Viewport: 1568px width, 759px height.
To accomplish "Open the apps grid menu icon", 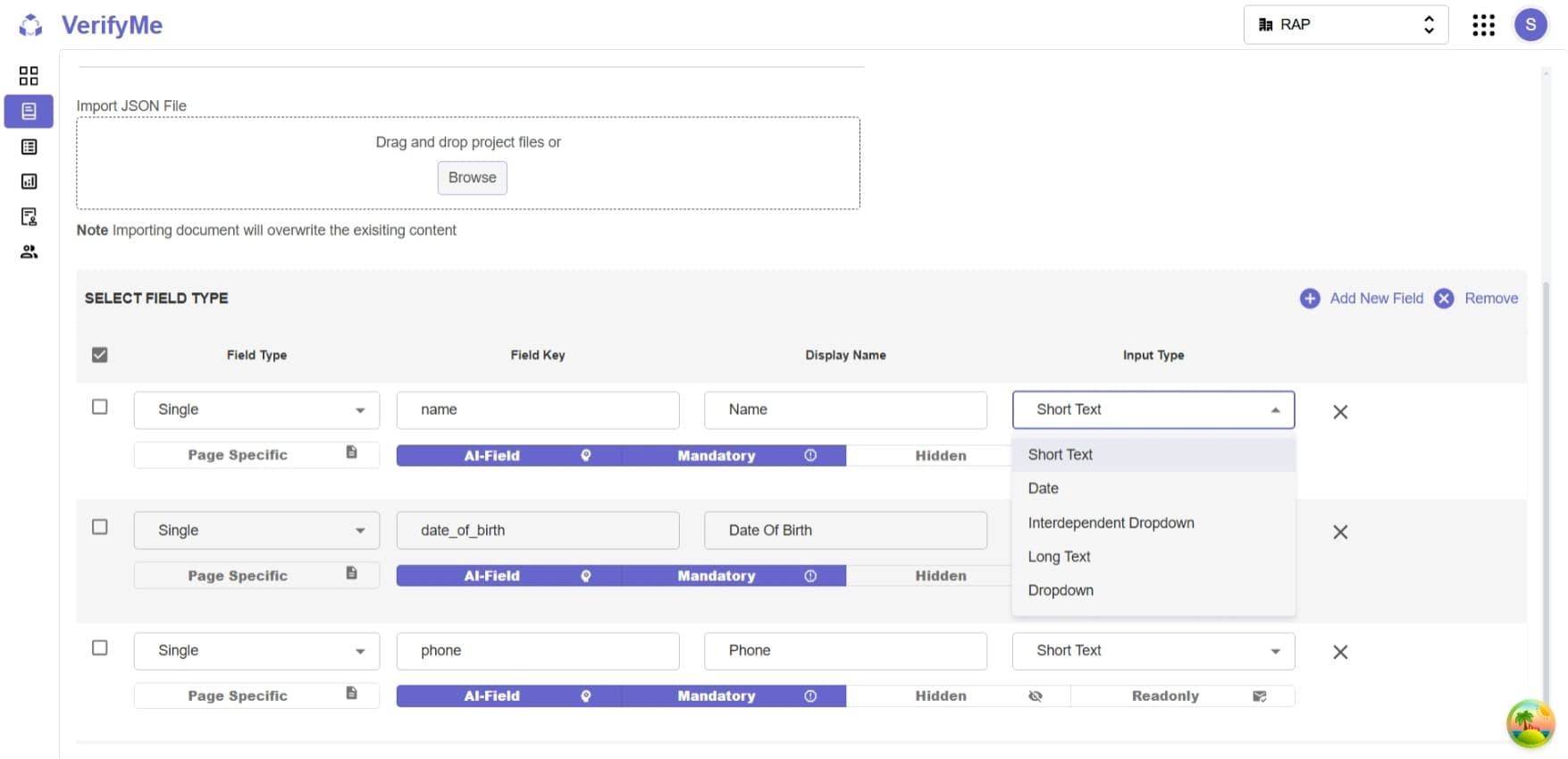I will [1483, 25].
